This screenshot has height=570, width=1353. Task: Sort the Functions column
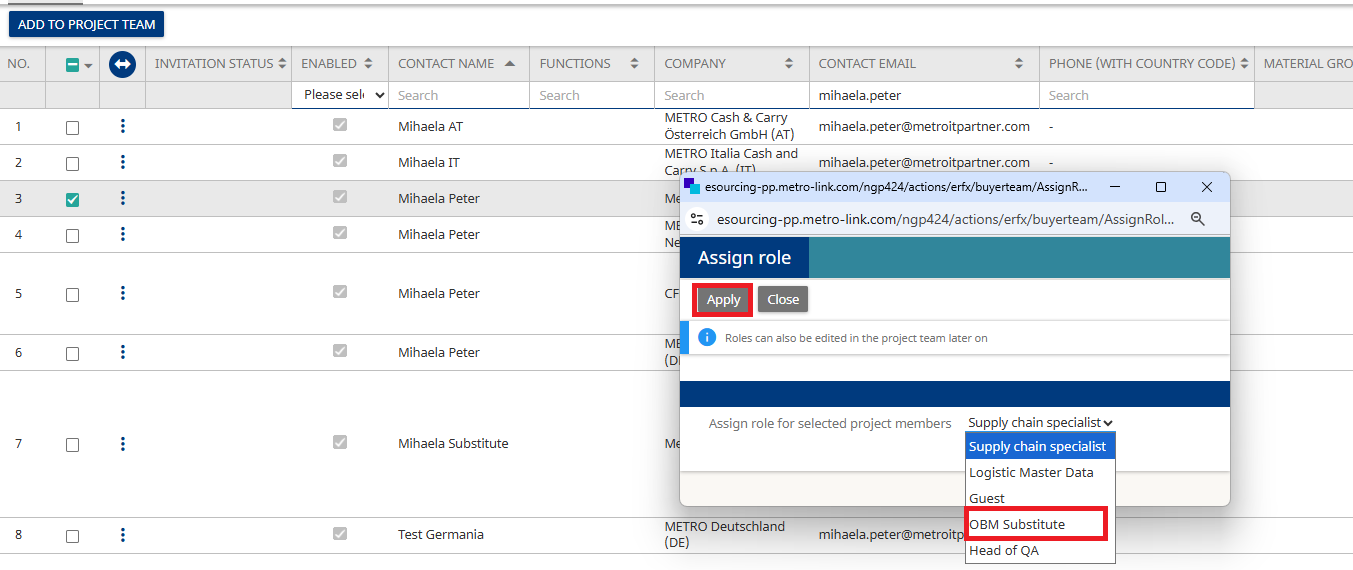[634, 63]
